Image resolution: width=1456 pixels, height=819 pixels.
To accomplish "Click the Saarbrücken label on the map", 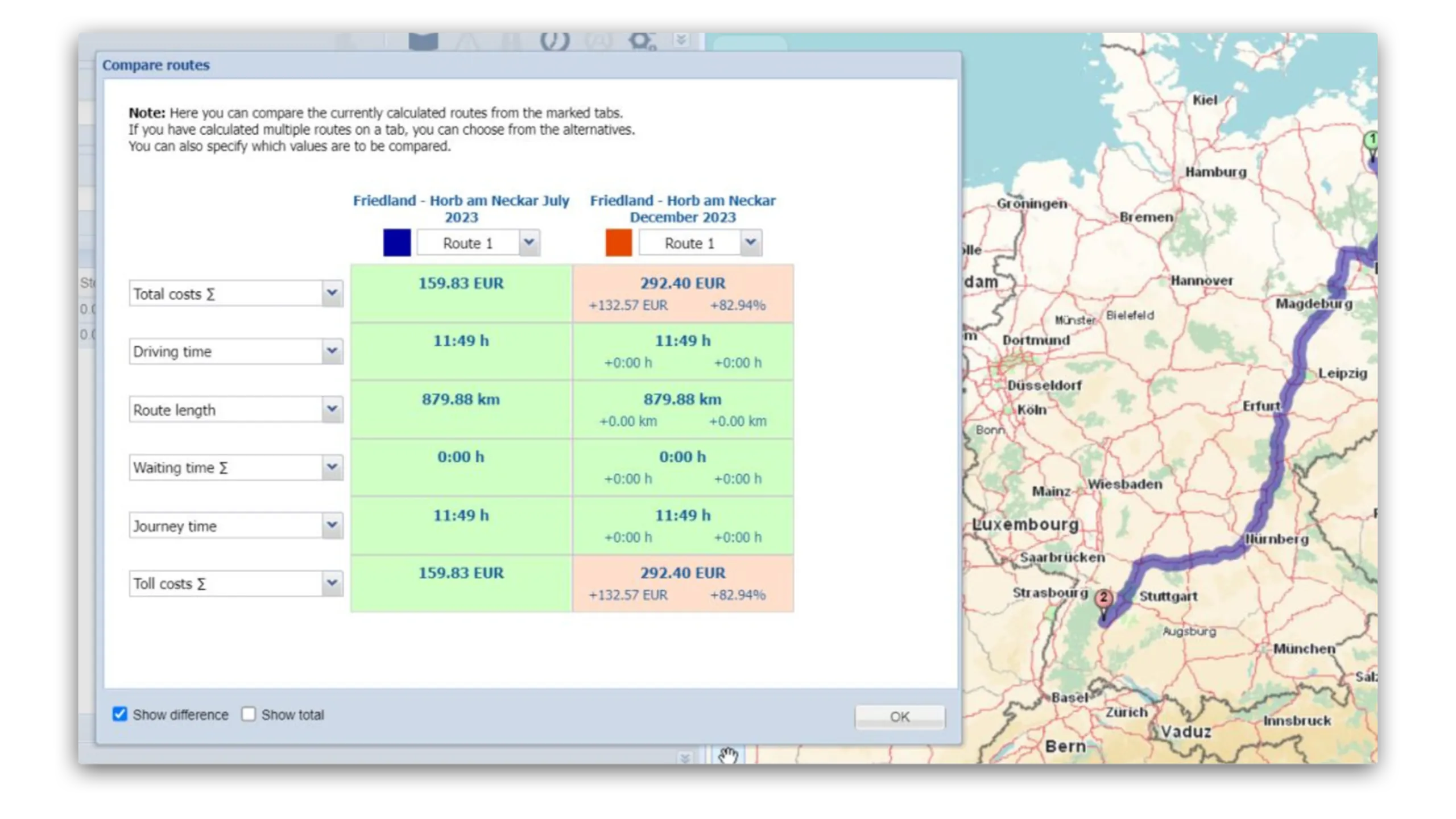I will [x=1062, y=557].
